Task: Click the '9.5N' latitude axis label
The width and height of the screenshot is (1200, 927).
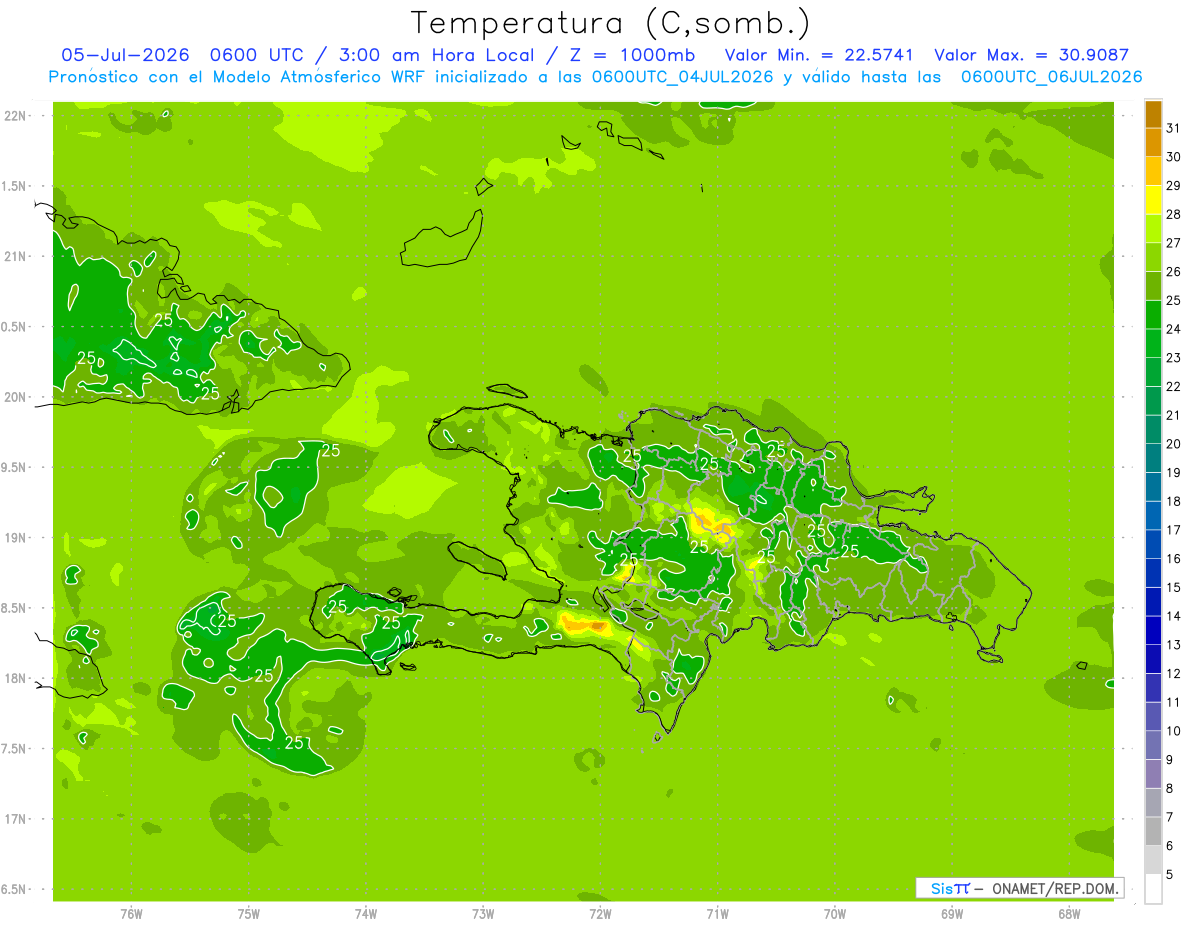Action: (15, 468)
